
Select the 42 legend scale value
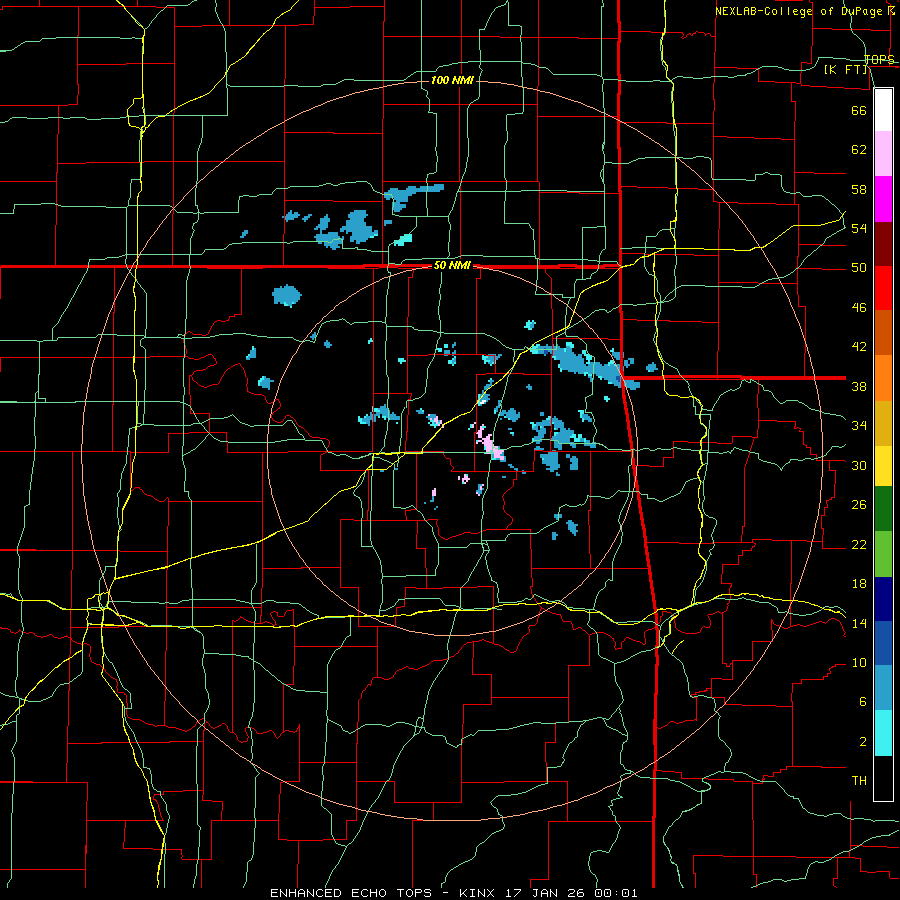[859, 347]
